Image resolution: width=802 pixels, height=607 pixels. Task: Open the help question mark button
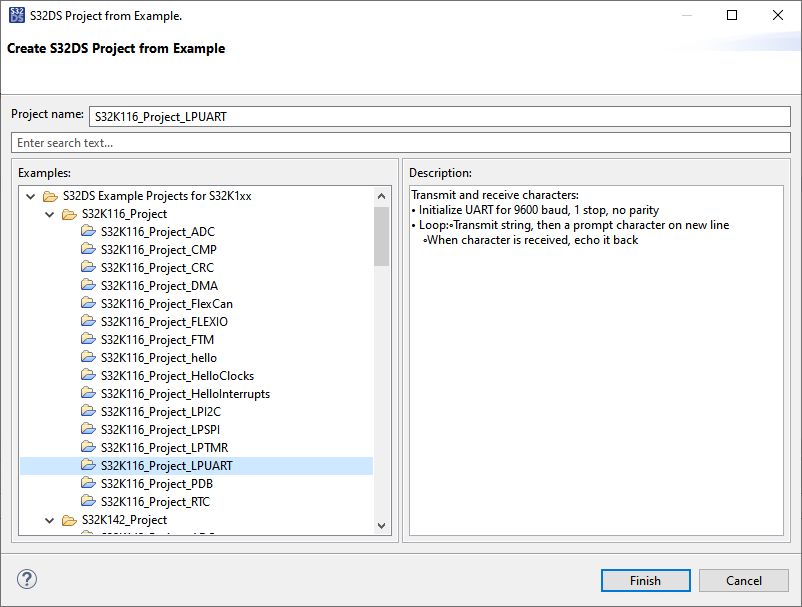coord(26,579)
